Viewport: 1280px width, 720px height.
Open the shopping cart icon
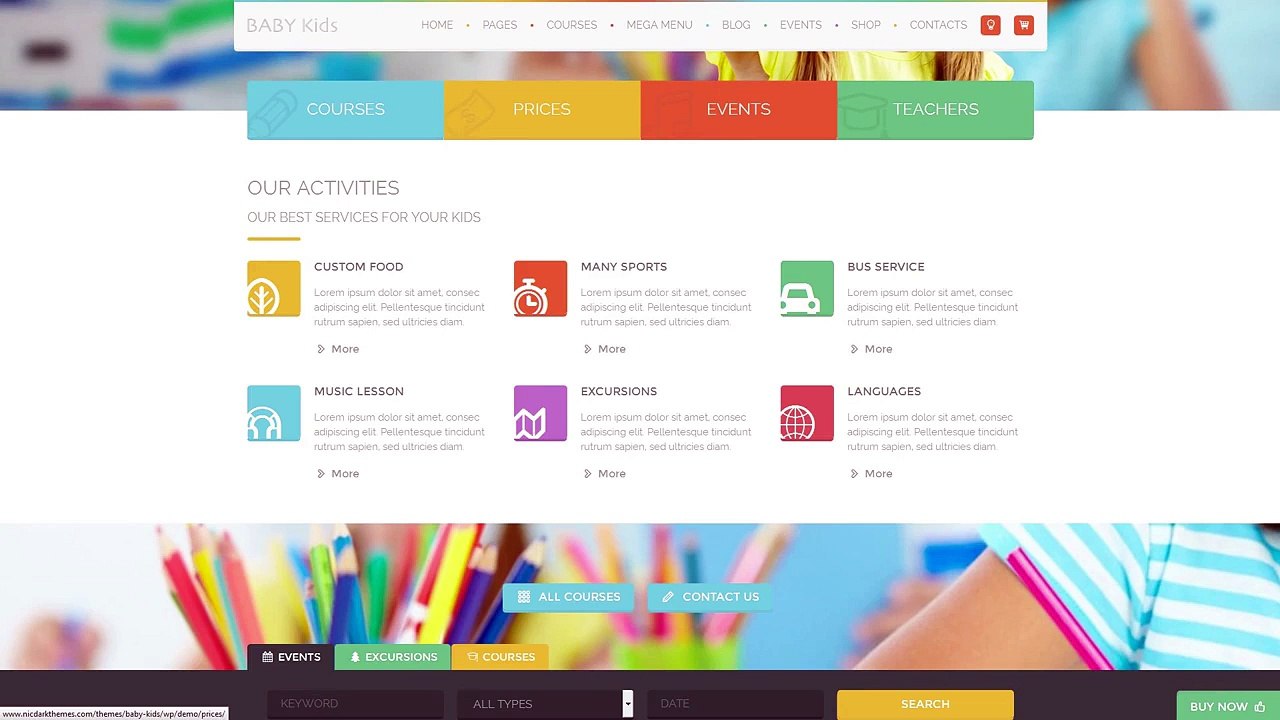point(1023,25)
